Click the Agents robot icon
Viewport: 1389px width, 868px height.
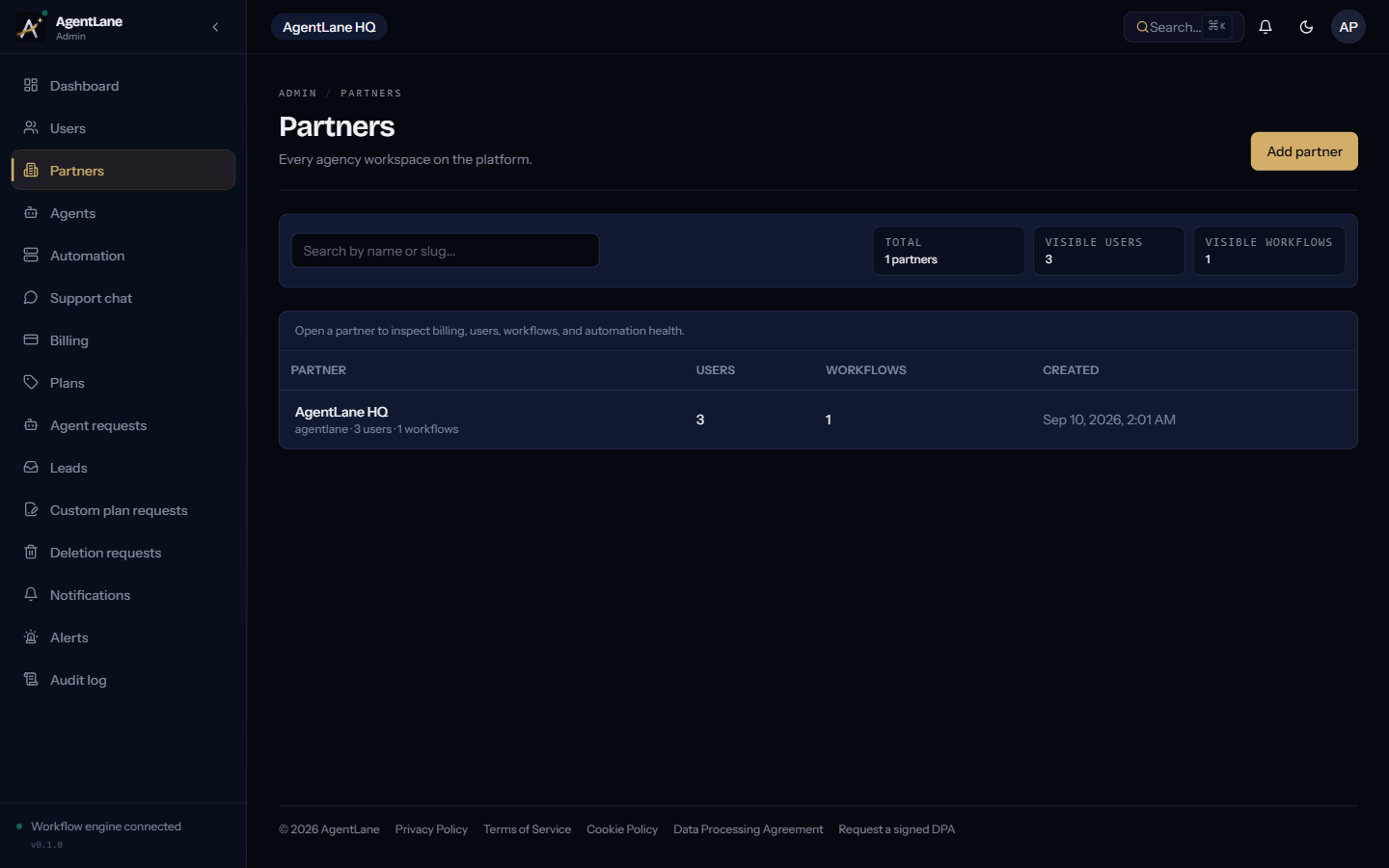click(31, 213)
